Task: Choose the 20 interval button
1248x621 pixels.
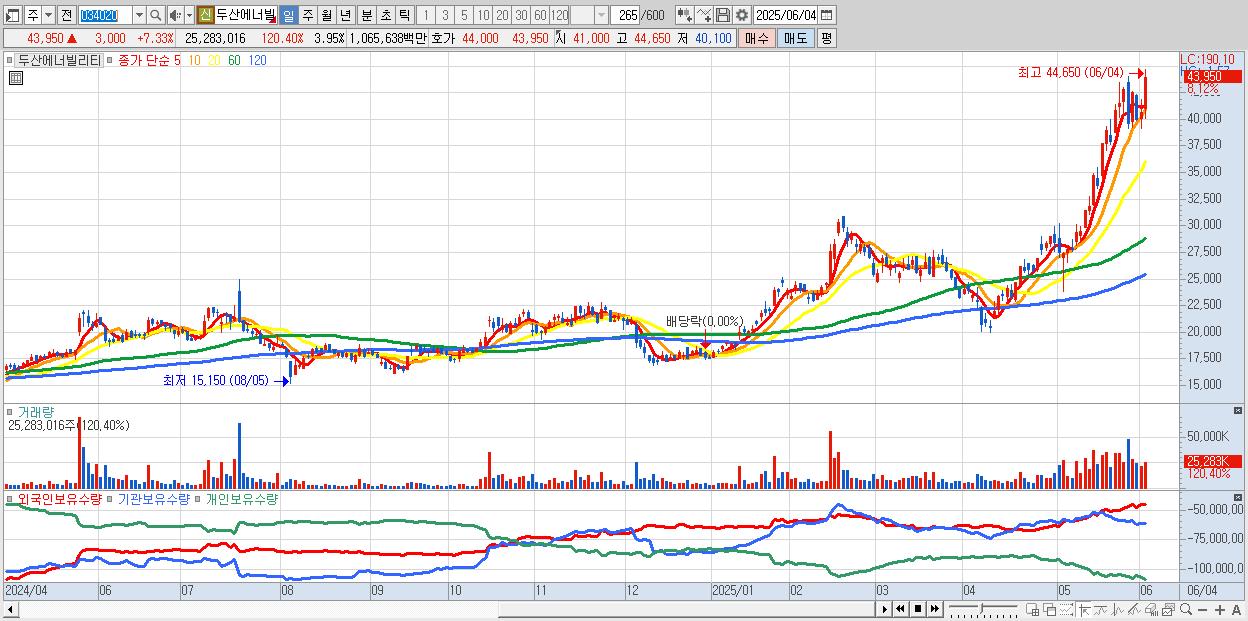Action: (x=502, y=15)
